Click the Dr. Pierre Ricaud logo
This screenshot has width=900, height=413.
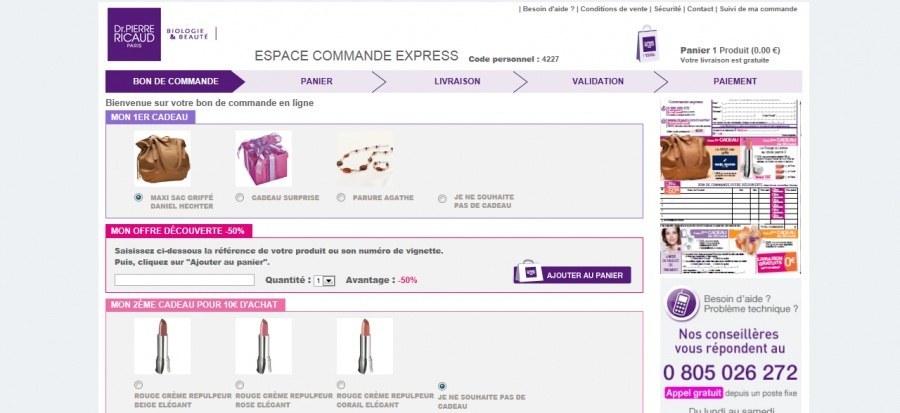(135, 35)
